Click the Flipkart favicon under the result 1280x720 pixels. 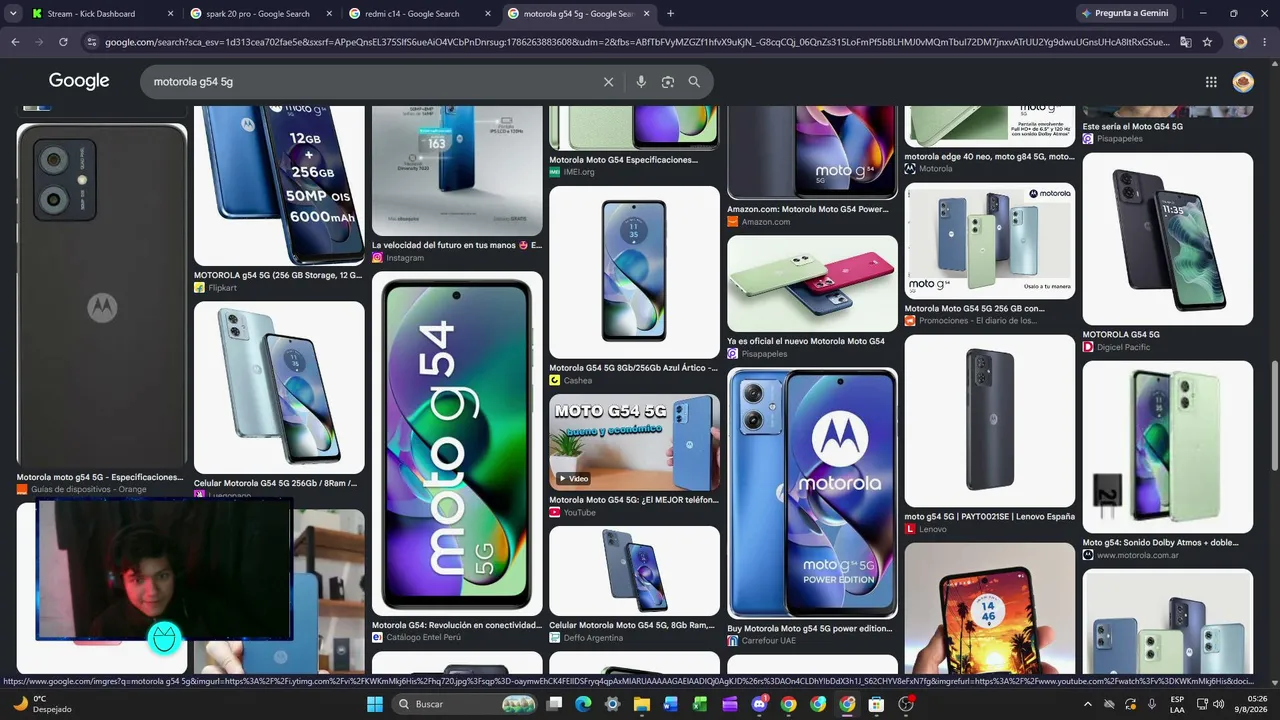(200, 288)
